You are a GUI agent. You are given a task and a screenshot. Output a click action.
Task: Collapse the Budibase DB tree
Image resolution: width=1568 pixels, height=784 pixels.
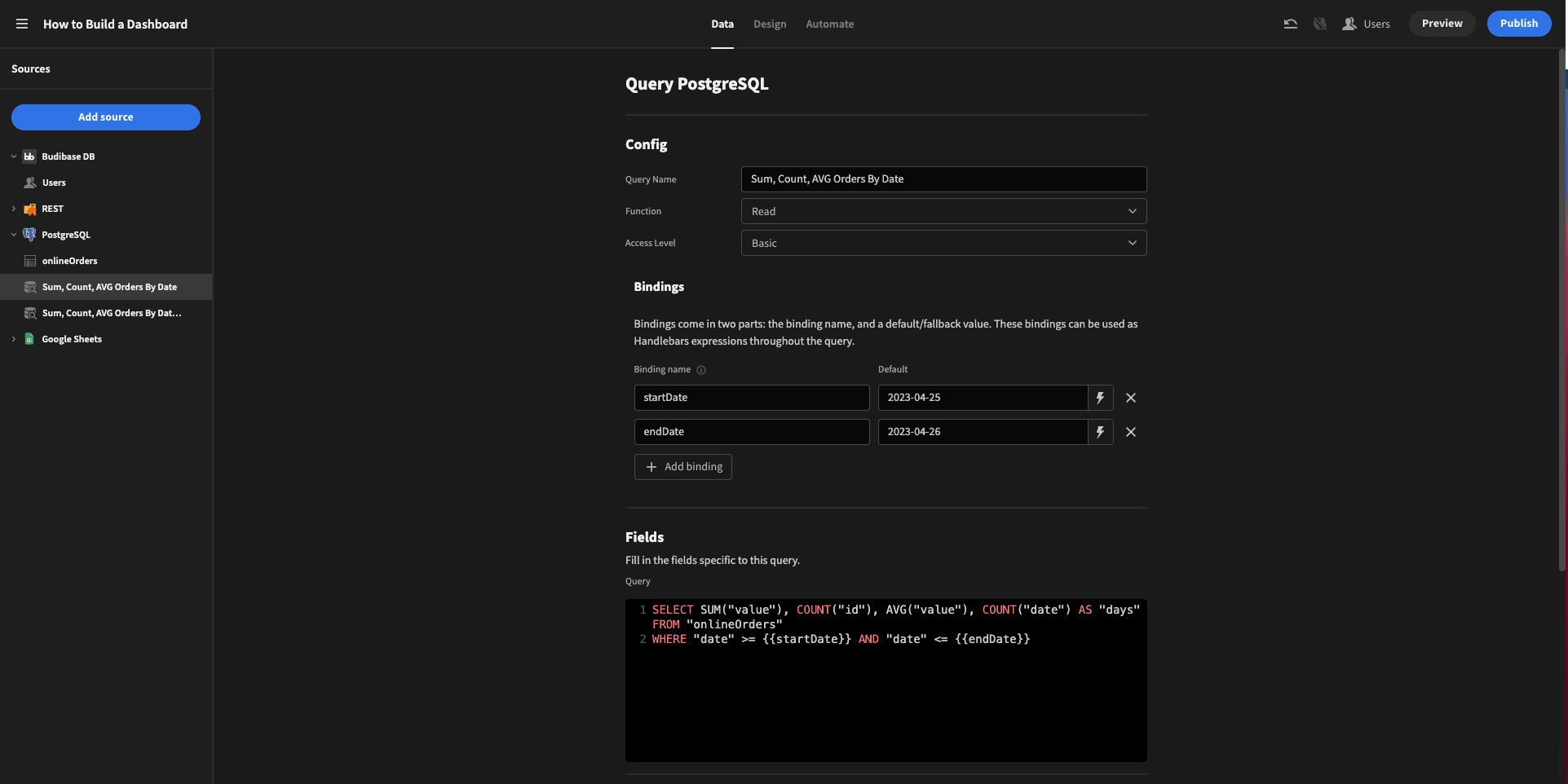click(14, 156)
